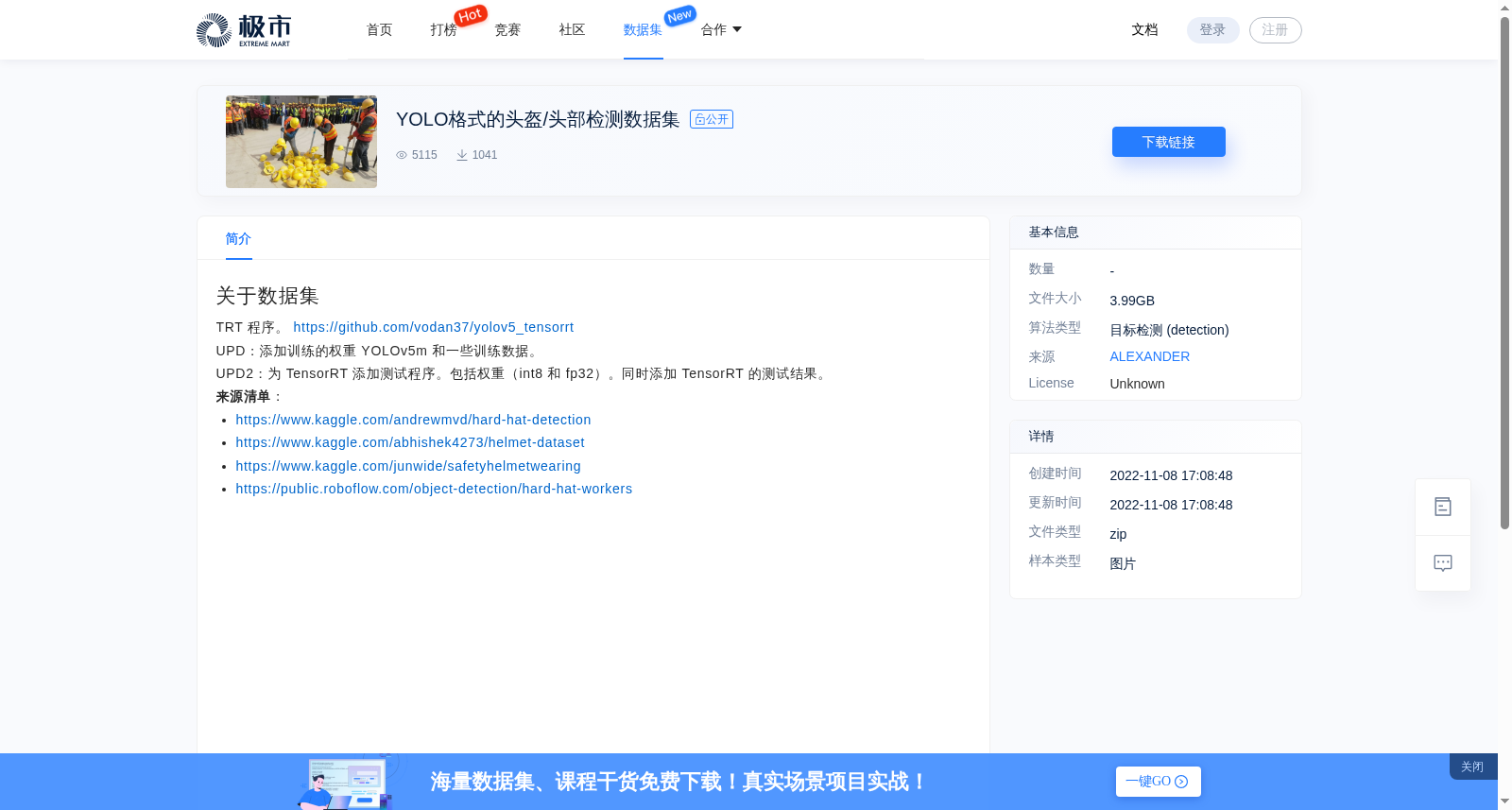Click the download count icon 1041
This screenshot has width=1512, height=810.
[462, 155]
